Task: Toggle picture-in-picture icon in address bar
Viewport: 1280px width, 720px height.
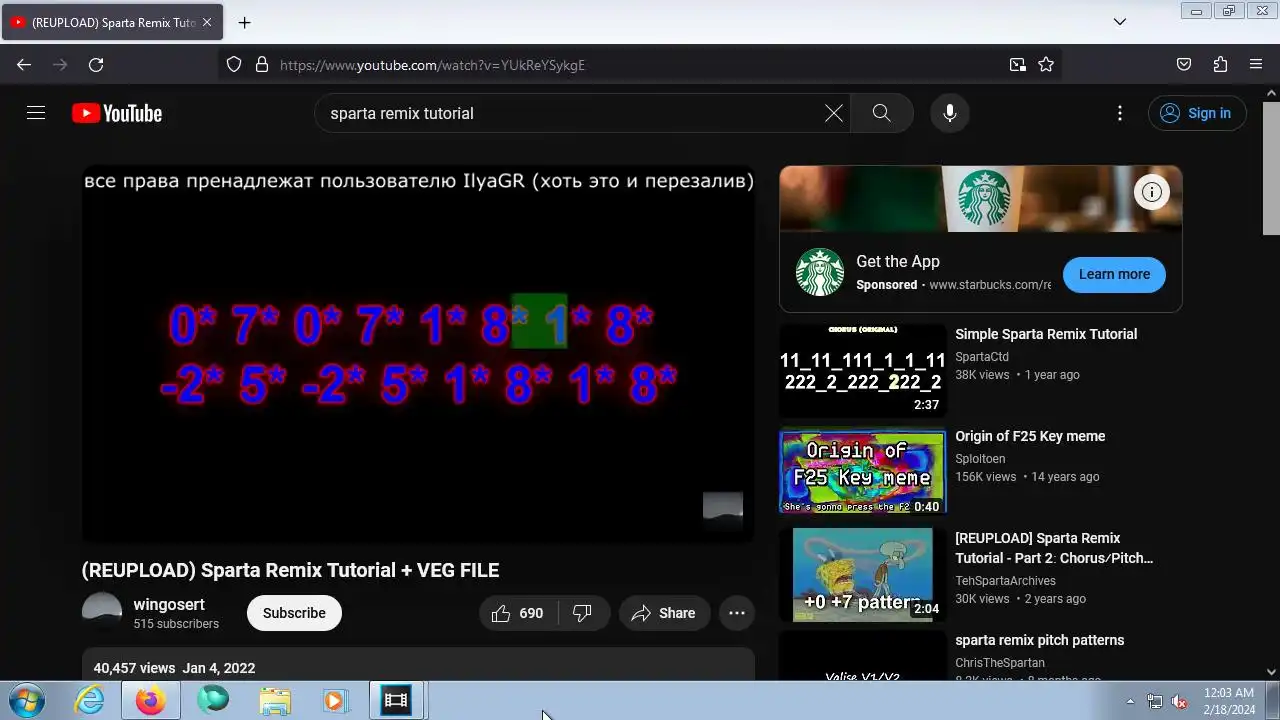Action: pos(1018,64)
